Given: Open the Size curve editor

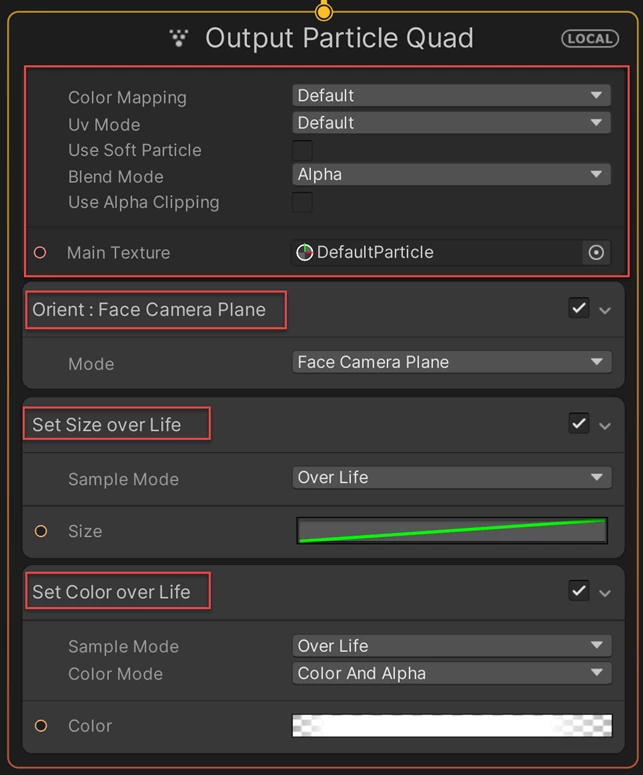Looking at the screenshot, I should pyautogui.click(x=452, y=531).
